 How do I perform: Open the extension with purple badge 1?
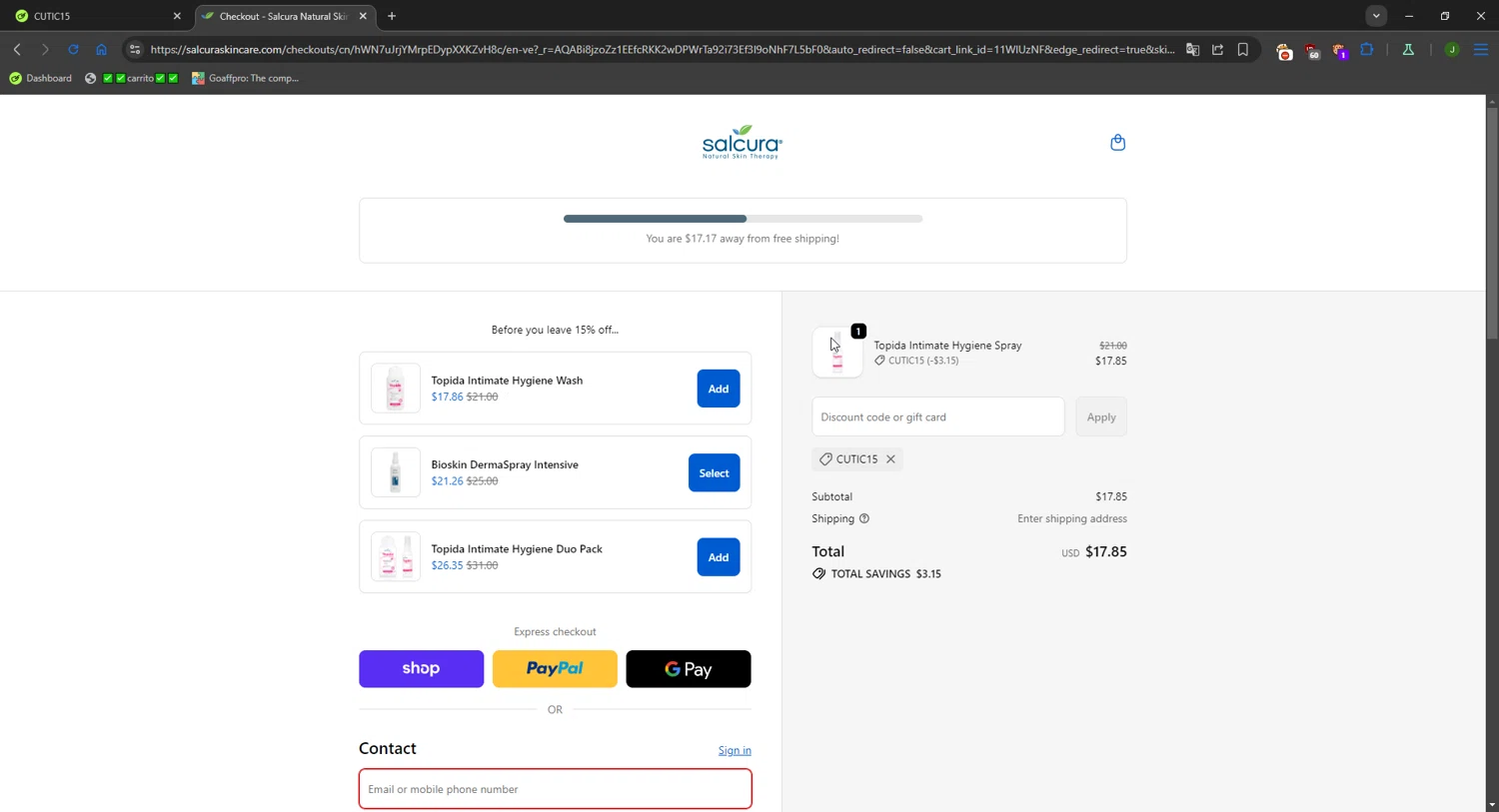point(1340,50)
